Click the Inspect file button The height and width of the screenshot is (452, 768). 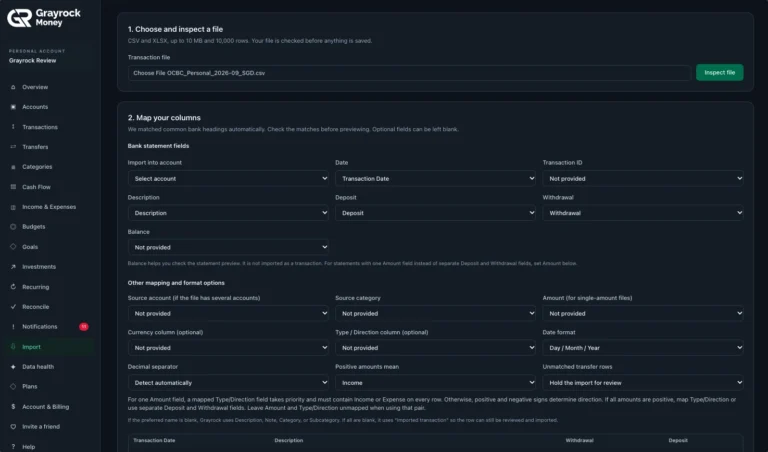click(x=720, y=72)
